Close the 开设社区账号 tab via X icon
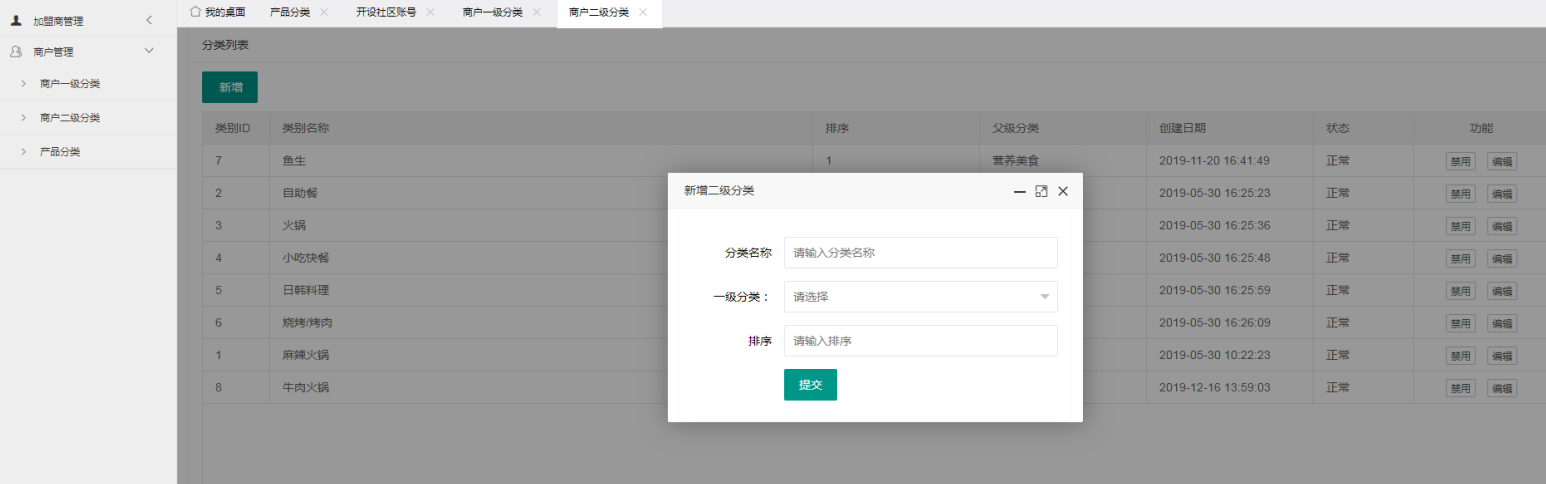The width and height of the screenshot is (1546, 484). click(x=430, y=12)
